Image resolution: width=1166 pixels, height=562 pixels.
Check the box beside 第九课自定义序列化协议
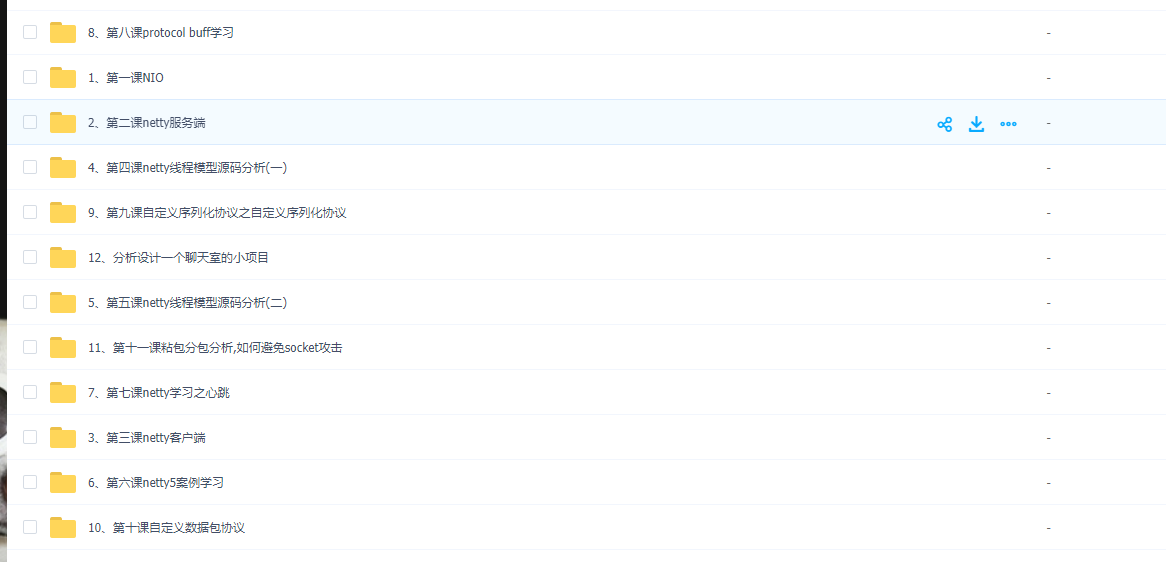point(30,212)
